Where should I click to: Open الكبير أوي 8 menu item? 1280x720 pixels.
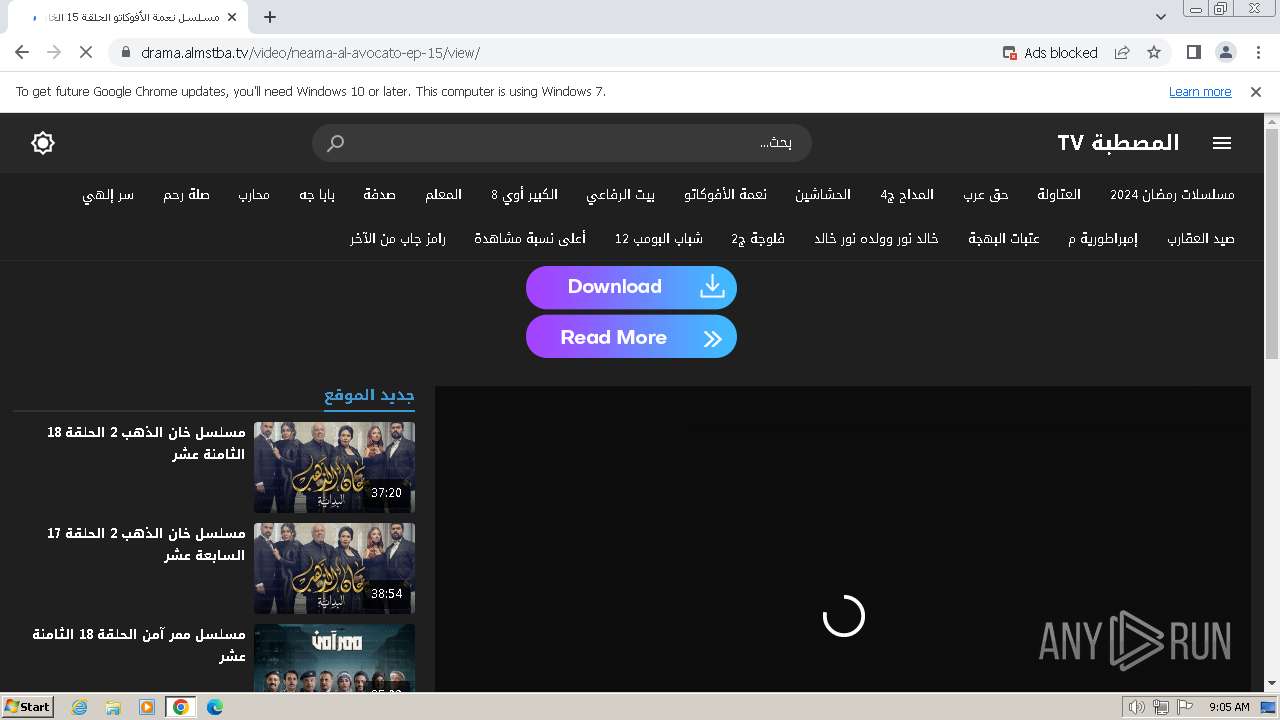(x=524, y=195)
